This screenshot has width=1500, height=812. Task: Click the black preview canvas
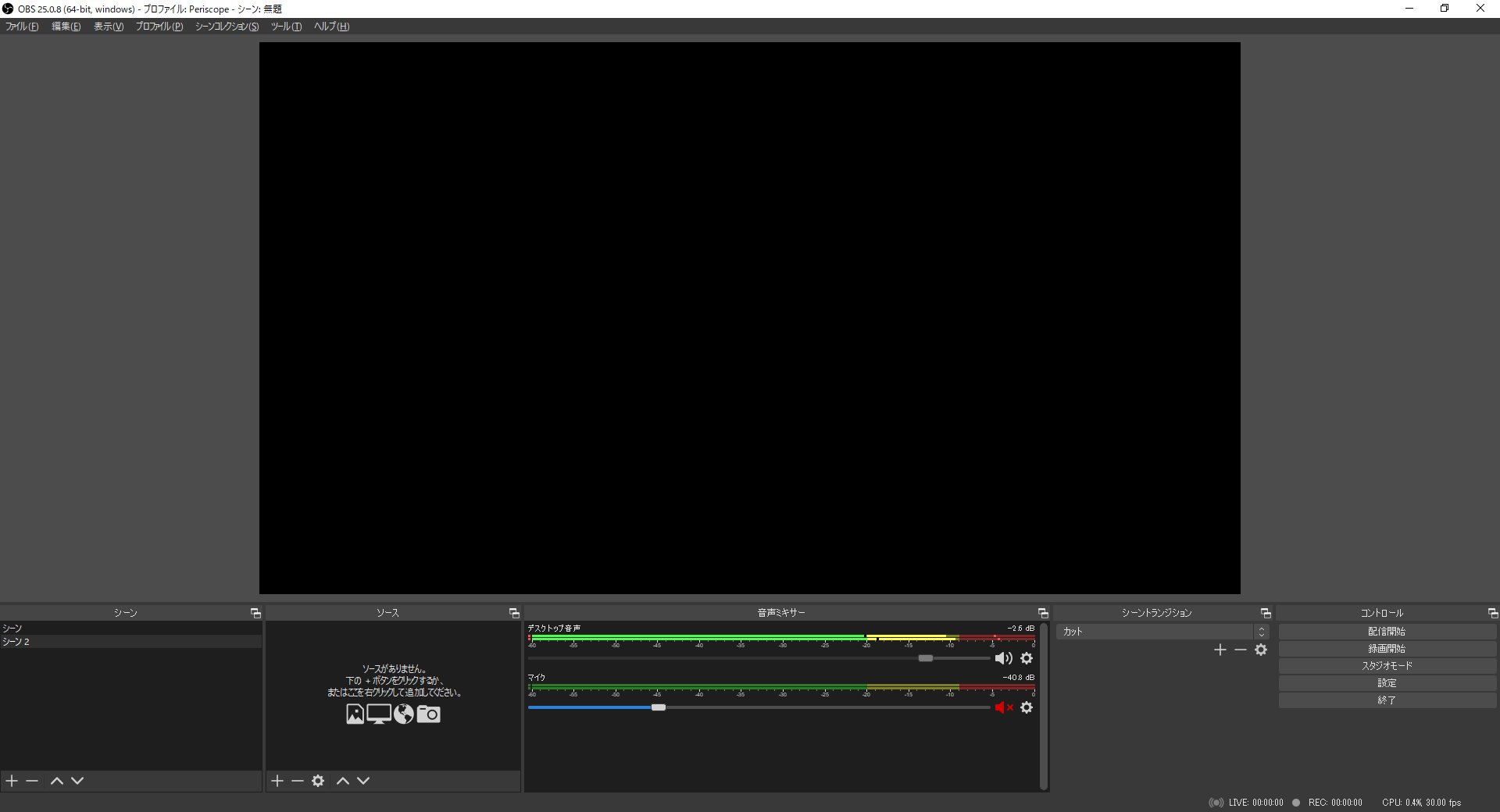[750, 318]
